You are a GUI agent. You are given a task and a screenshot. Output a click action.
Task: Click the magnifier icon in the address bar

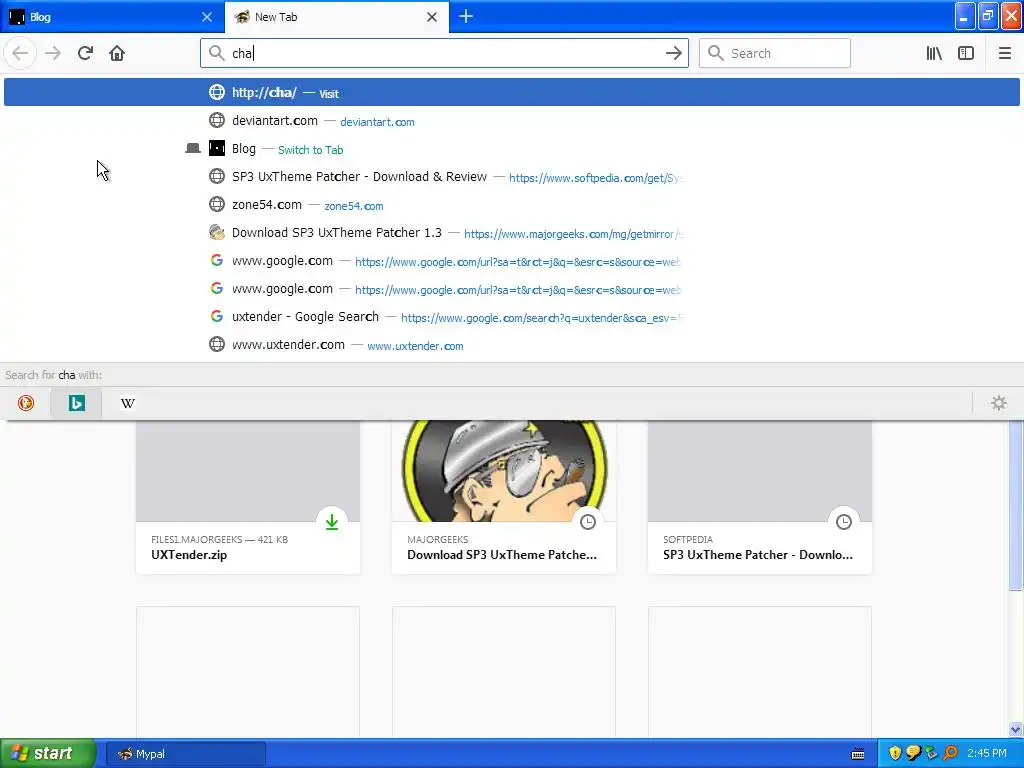216,53
